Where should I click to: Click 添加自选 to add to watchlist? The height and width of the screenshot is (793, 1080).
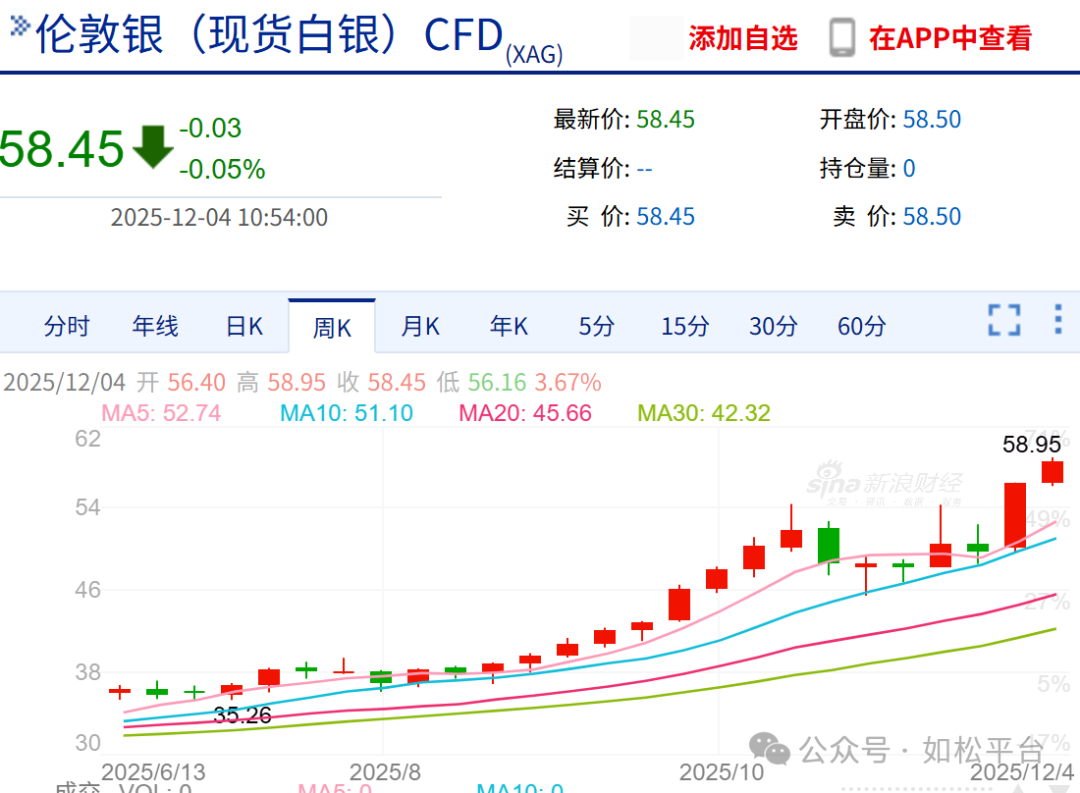(x=743, y=39)
